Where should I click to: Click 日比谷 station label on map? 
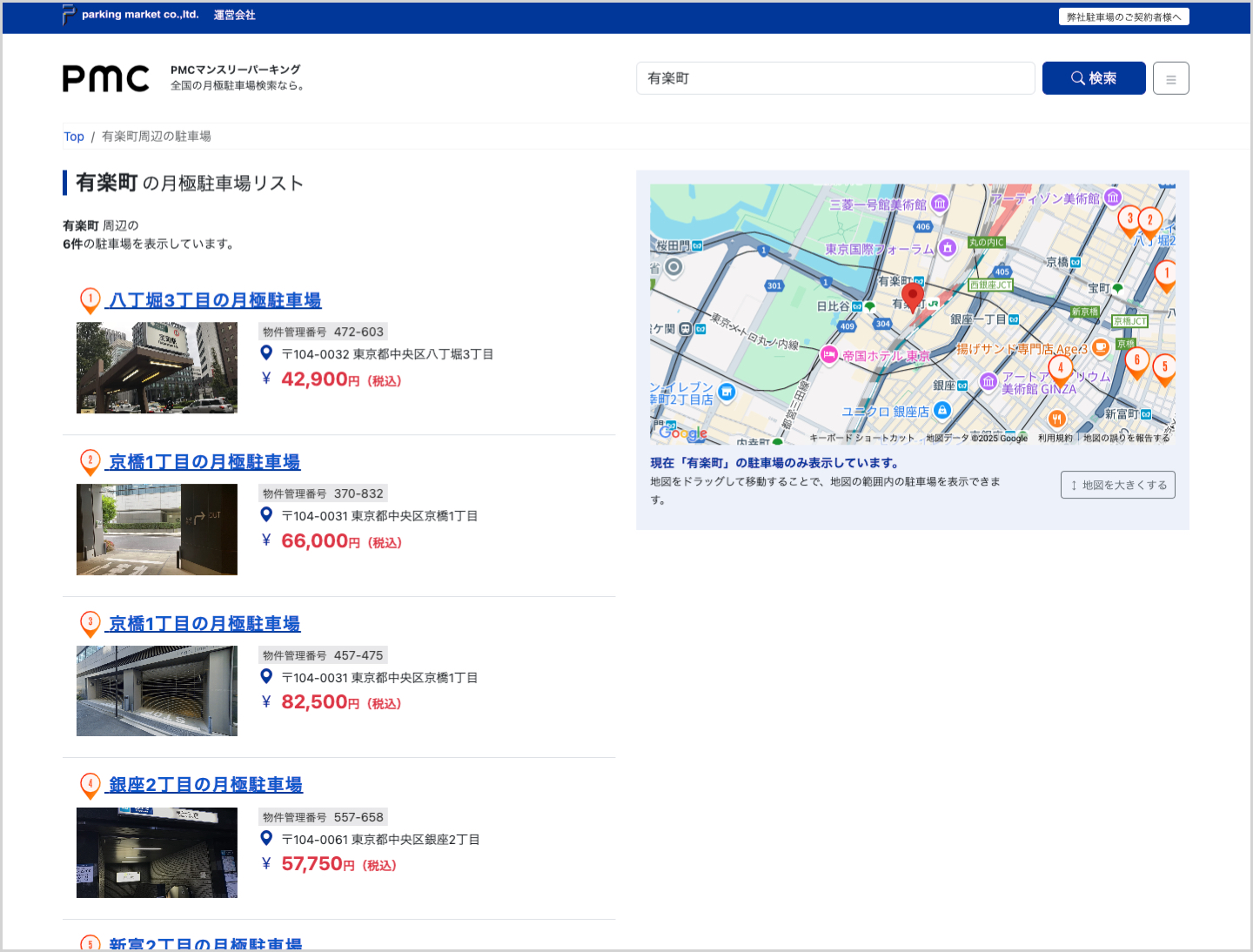pyautogui.click(x=833, y=306)
